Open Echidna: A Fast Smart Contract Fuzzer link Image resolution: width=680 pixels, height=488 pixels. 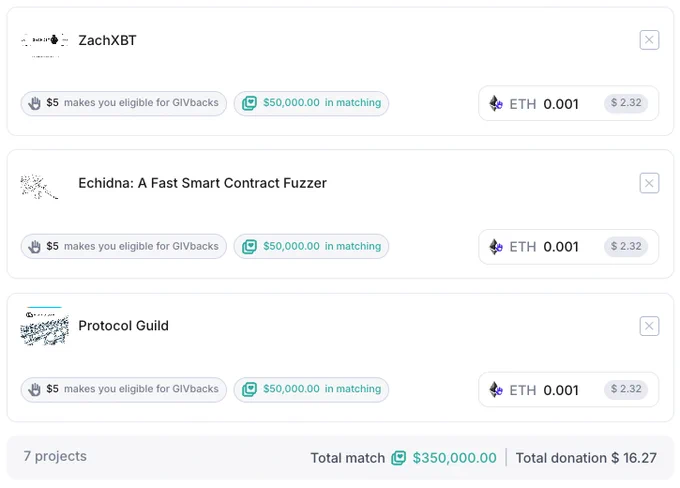pos(202,183)
